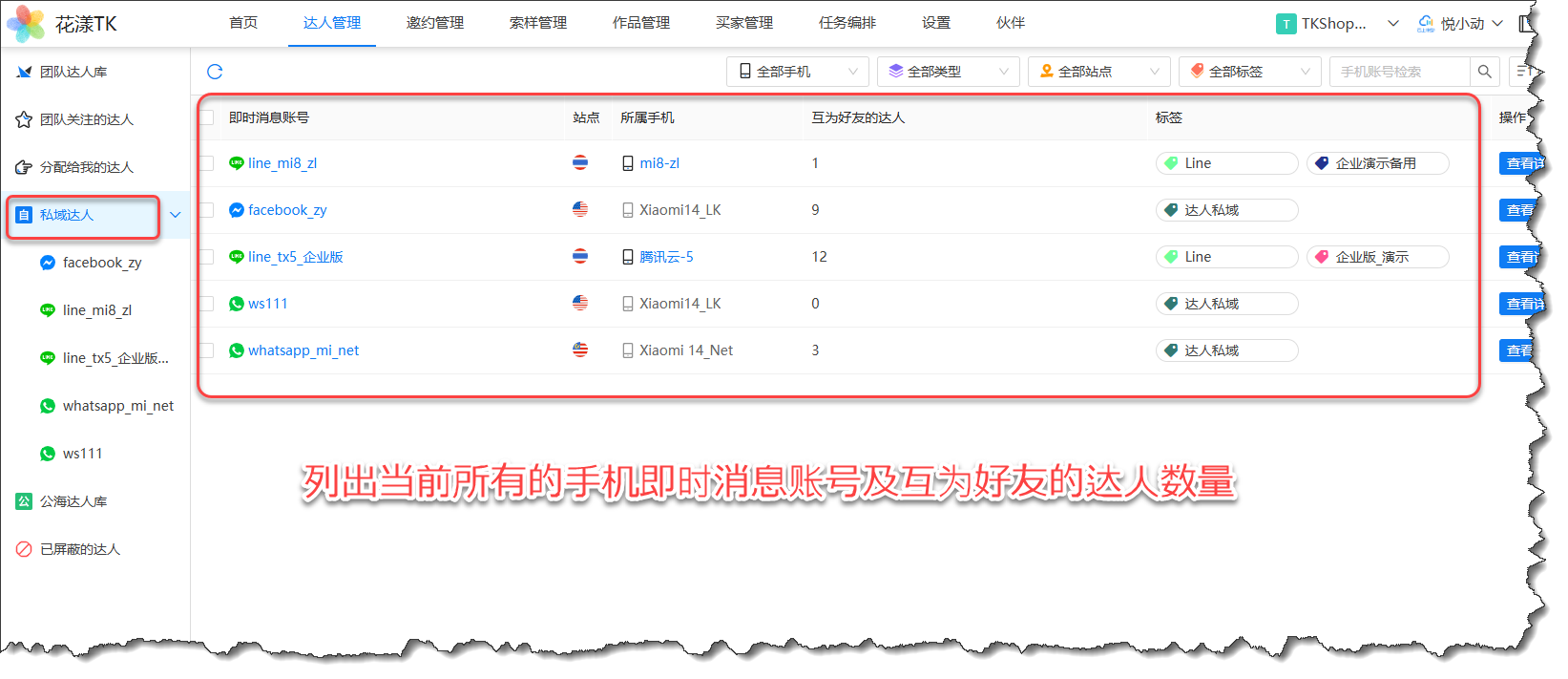Open the 全部站点 dropdown filter

tap(1098, 72)
